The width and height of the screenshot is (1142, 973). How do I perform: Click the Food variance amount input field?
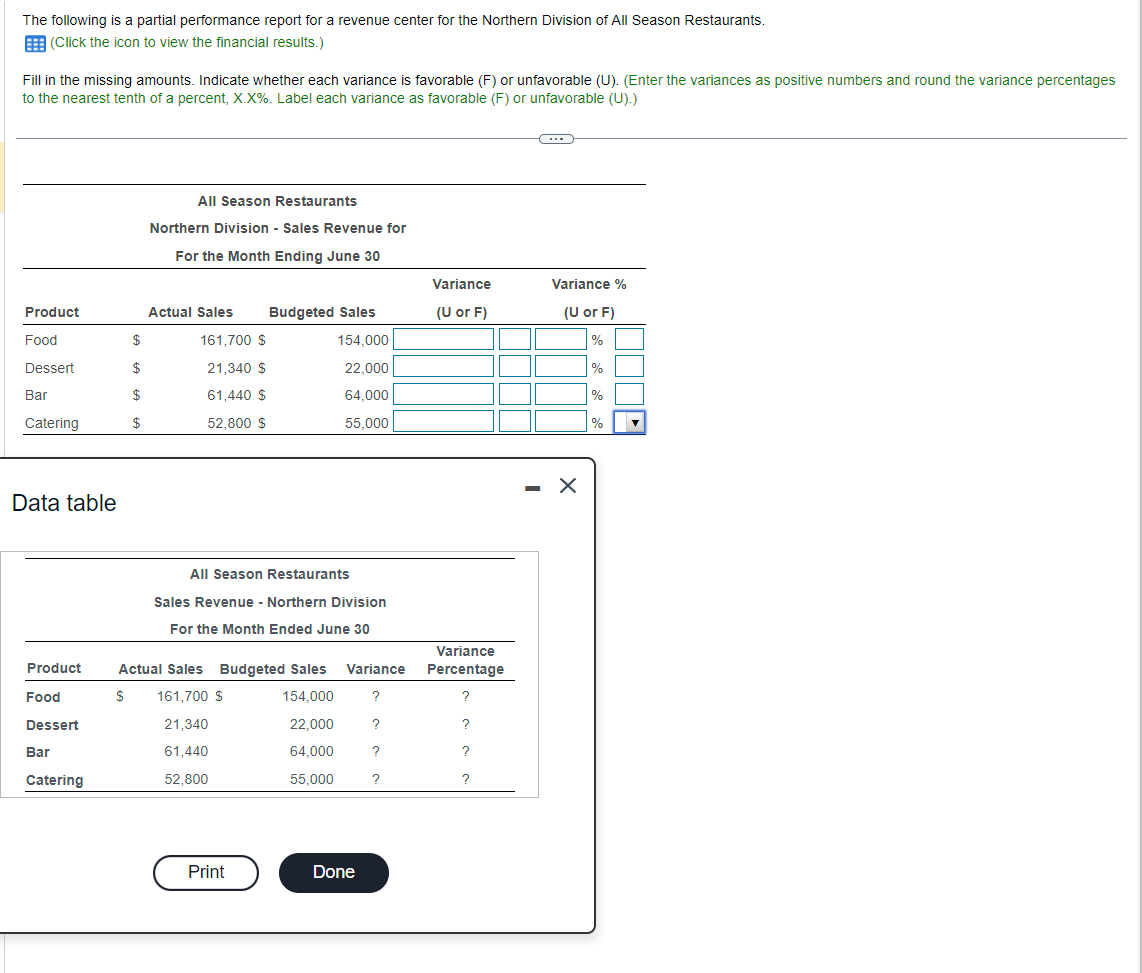click(x=445, y=339)
